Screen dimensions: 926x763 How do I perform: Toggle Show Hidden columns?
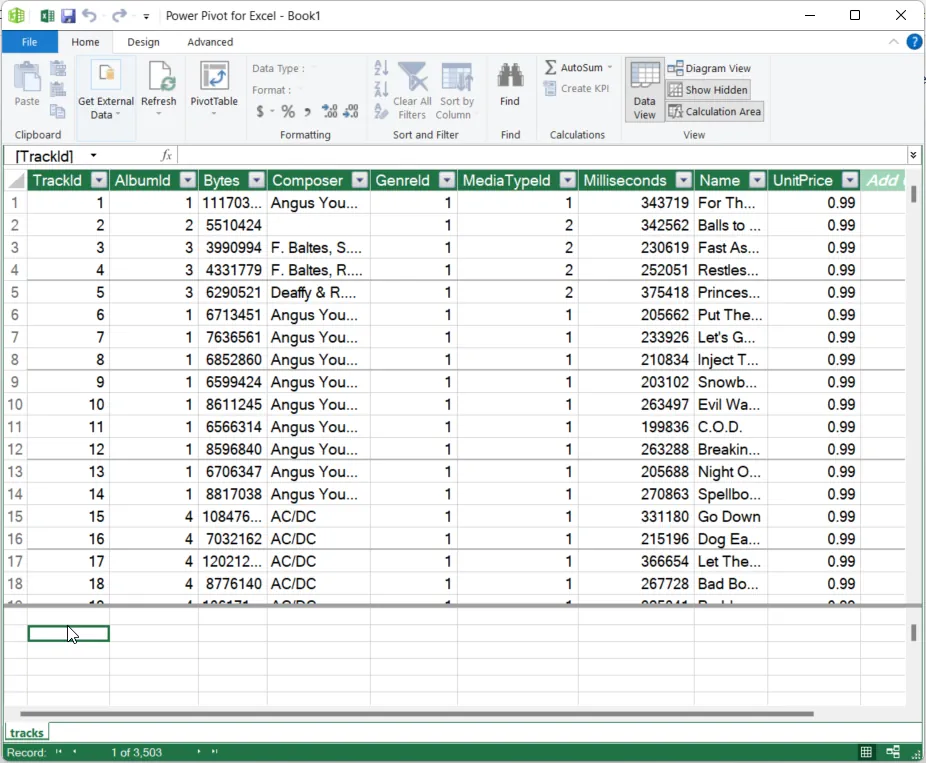(x=708, y=90)
